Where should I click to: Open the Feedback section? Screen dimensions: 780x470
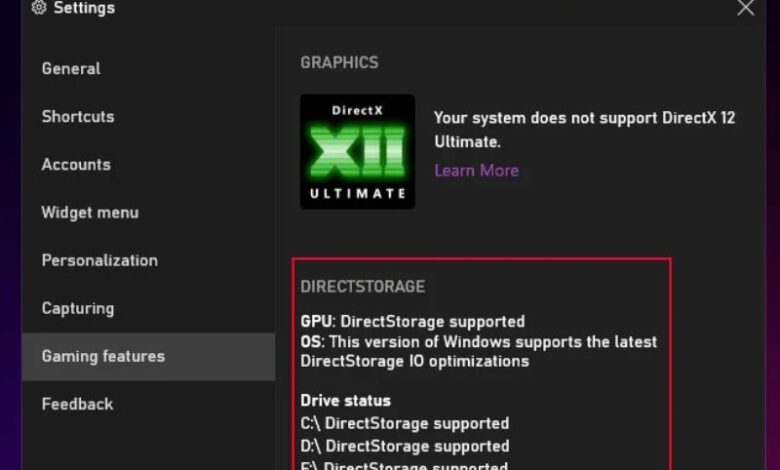[x=78, y=404]
